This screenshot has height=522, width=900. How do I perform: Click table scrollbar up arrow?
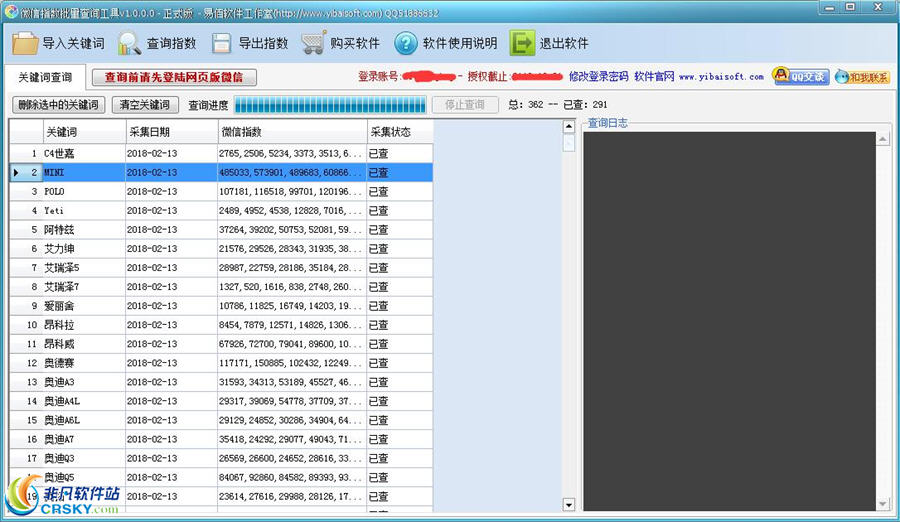(x=568, y=126)
